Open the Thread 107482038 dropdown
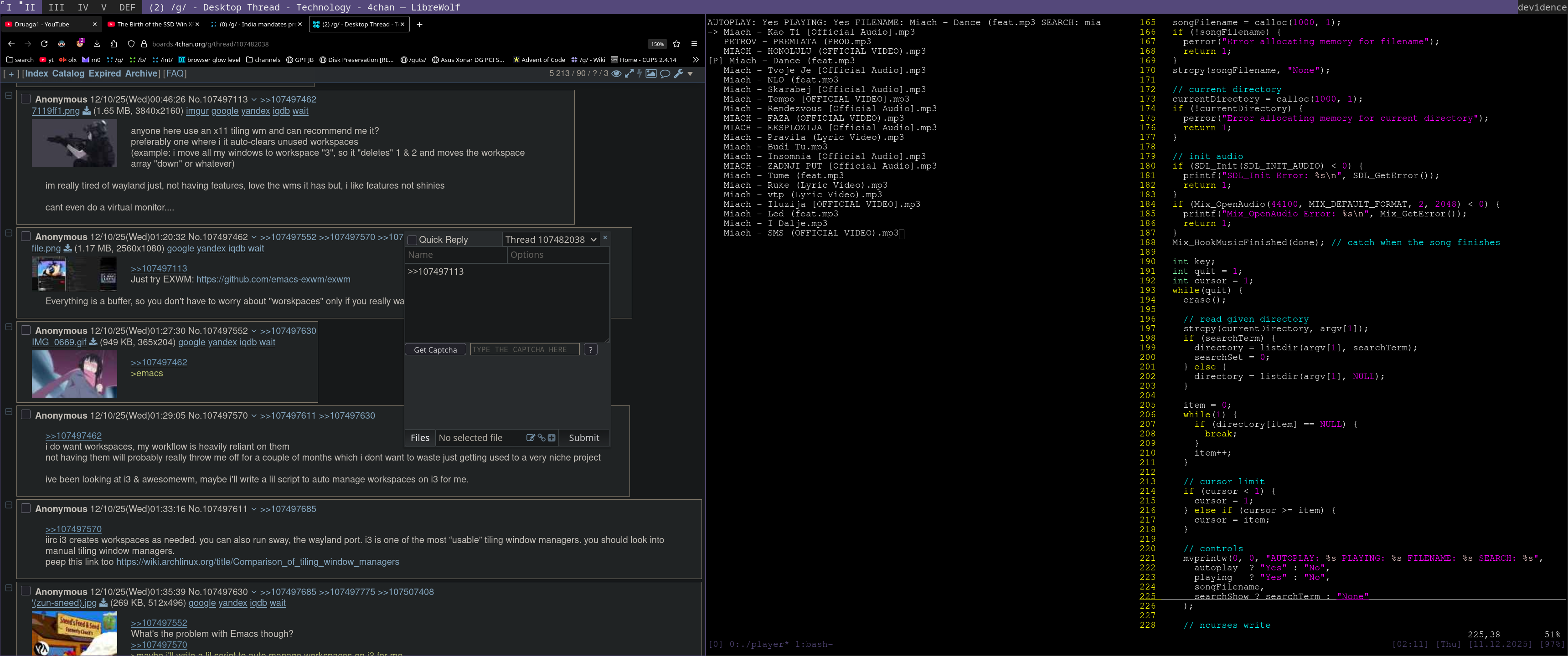This screenshot has width=1568, height=656. click(x=551, y=240)
